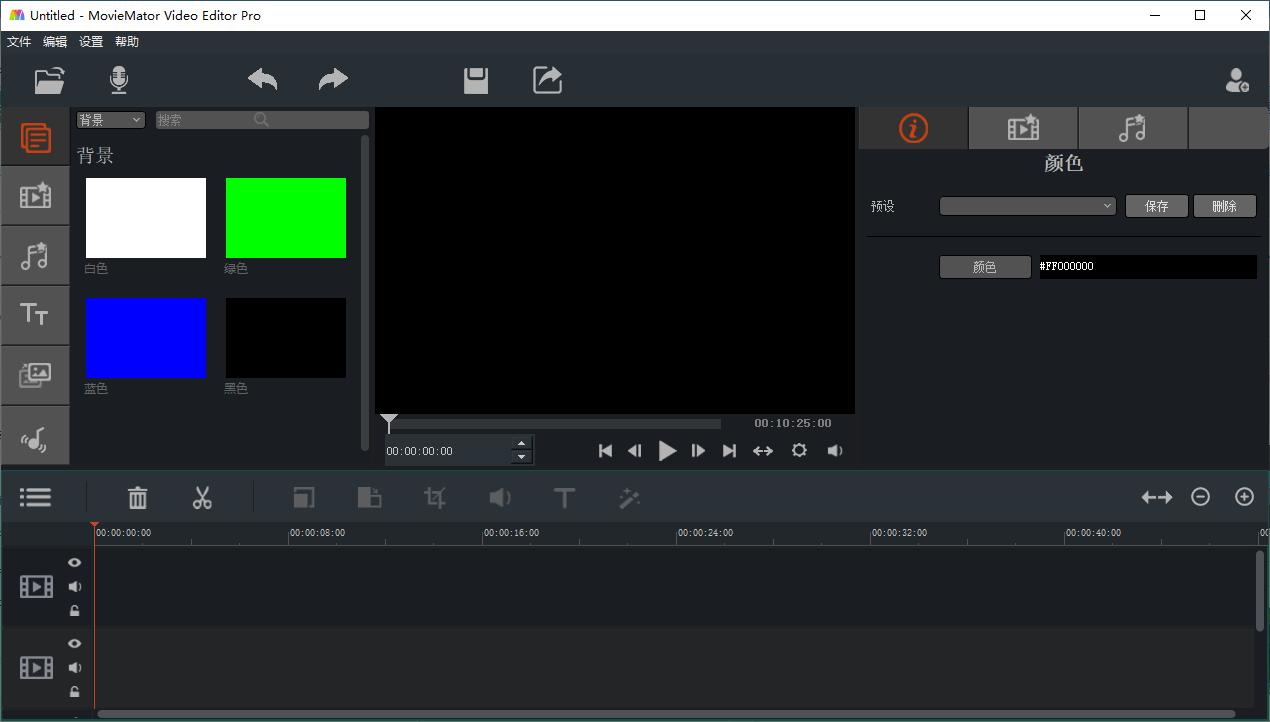The width and height of the screenshot is (1270, 722).
Task: Toggle the preview volume speaker
Action: [x=835, y=451]
